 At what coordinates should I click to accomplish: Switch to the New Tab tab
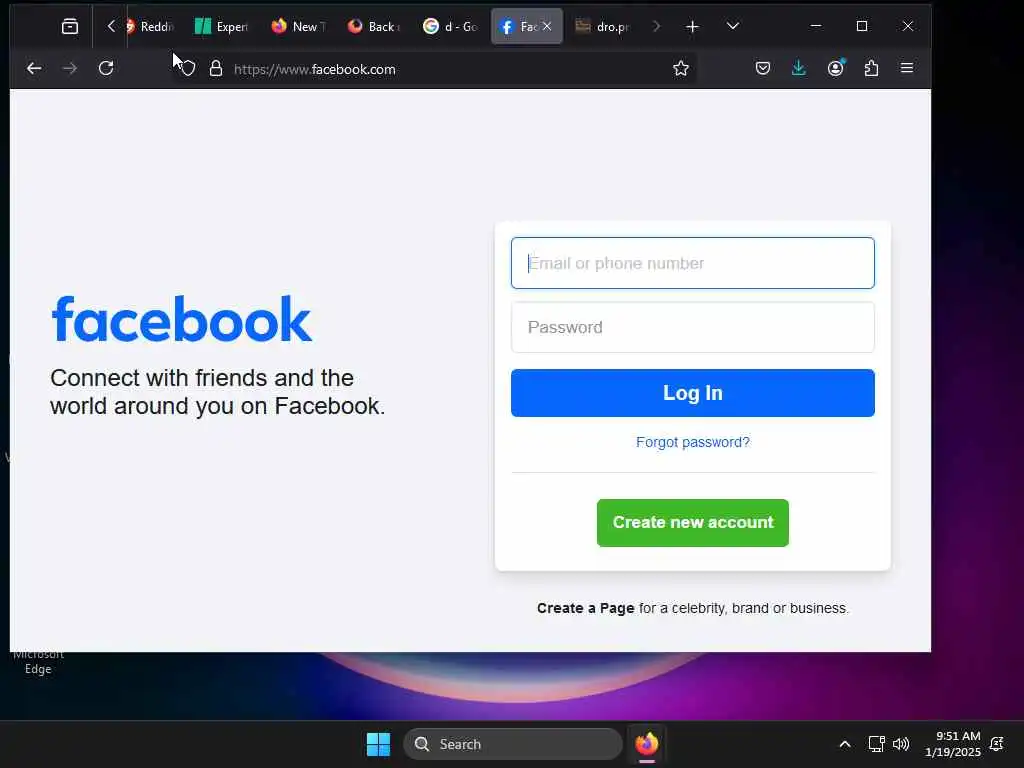click(x=298, y=26)
